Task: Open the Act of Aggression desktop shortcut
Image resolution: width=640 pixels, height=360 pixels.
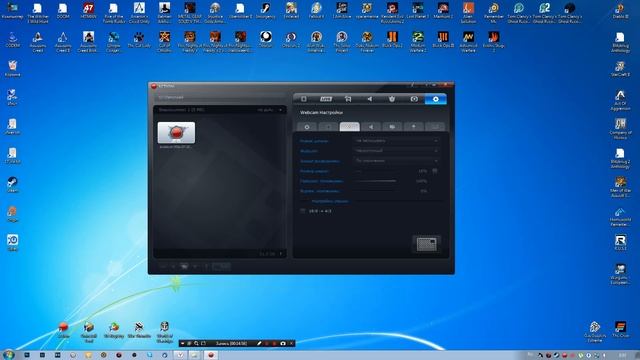Action: coord(620,100)
